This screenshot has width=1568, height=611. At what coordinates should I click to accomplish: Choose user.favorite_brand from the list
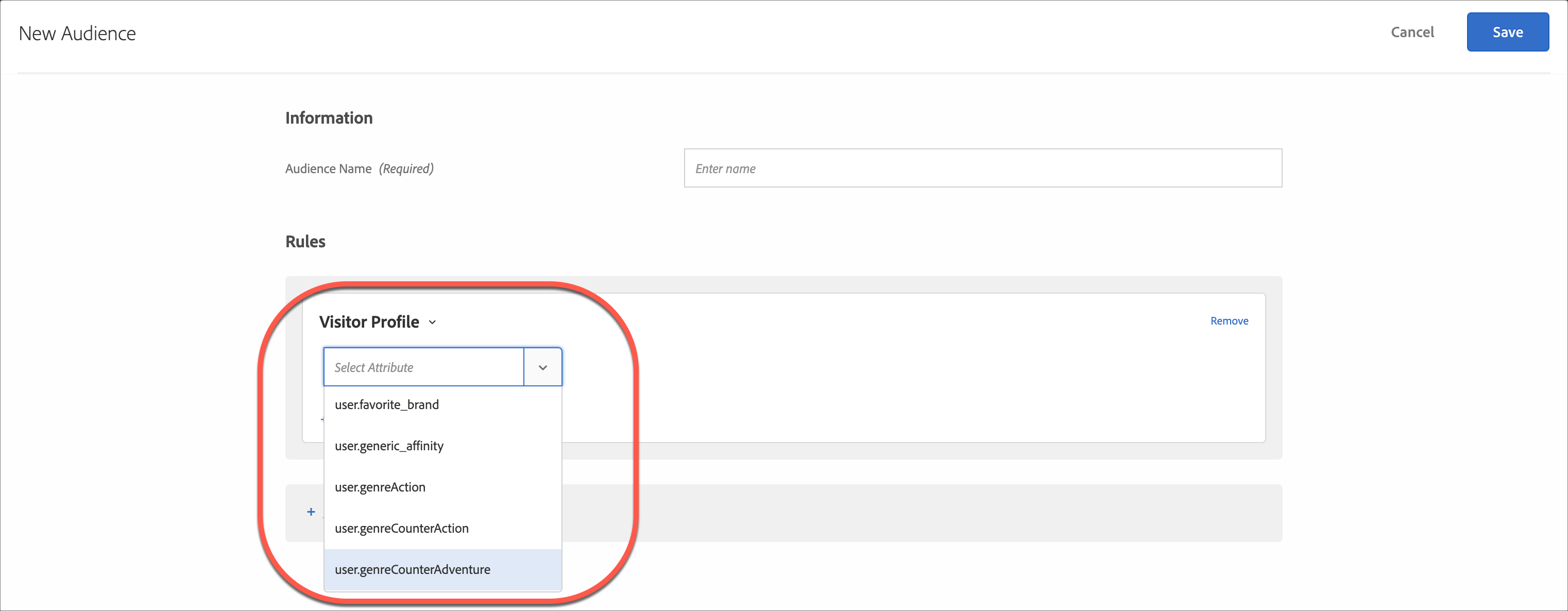(x=386, y=405)
